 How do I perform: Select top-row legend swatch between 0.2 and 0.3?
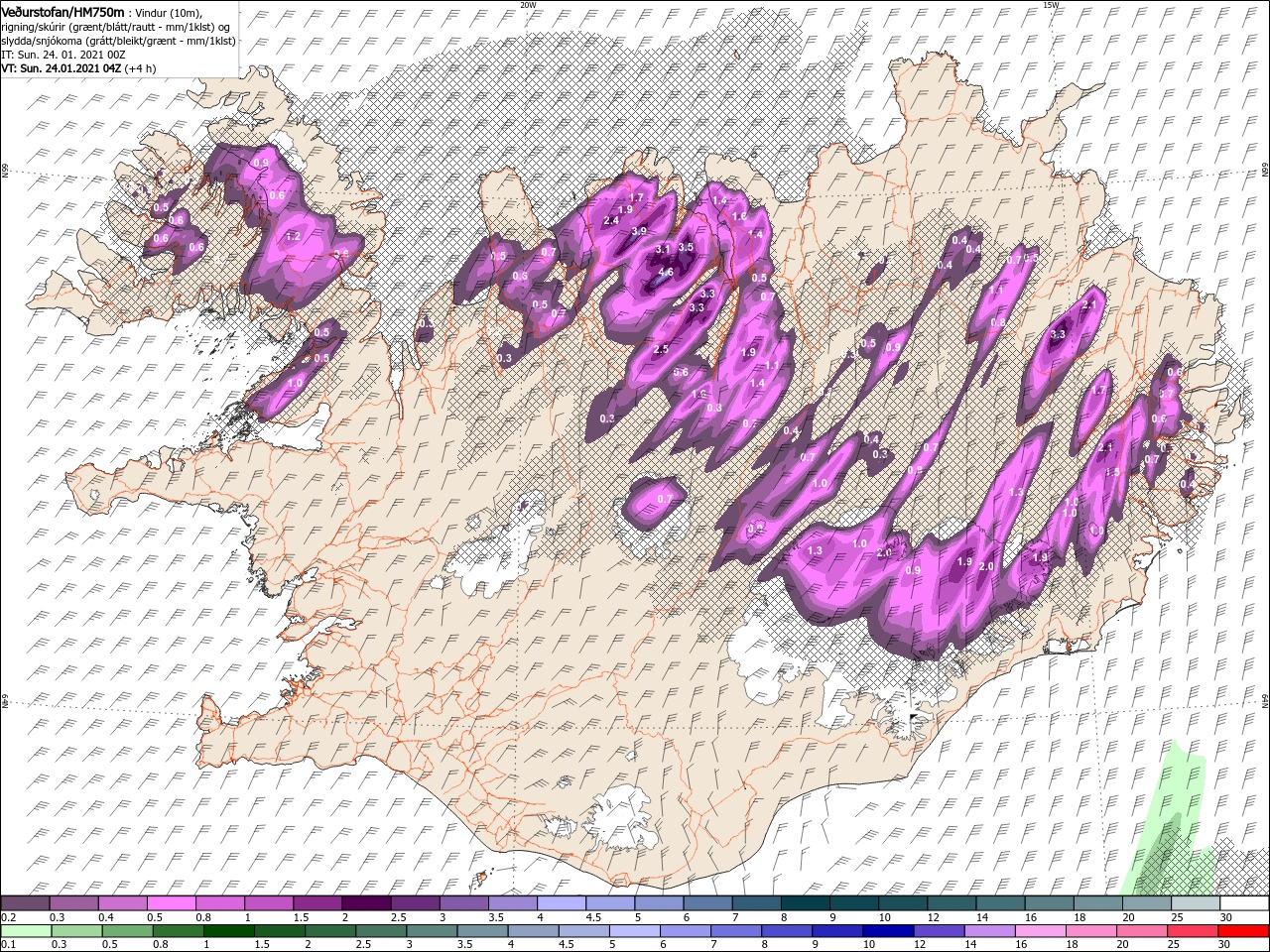25,903
